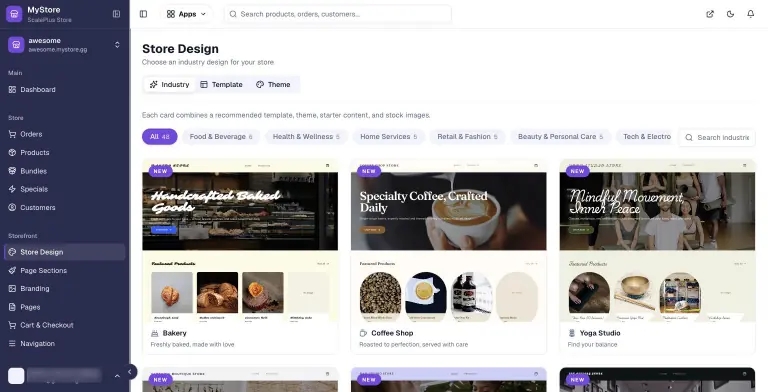Open notifications bell icon

[750, 14]
